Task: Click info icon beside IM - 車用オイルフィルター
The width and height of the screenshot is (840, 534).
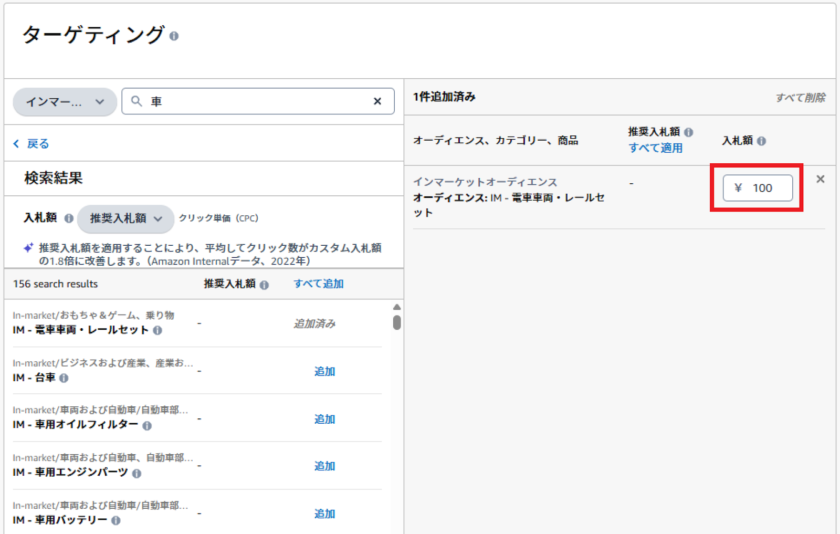Action: tap(147, 425)
